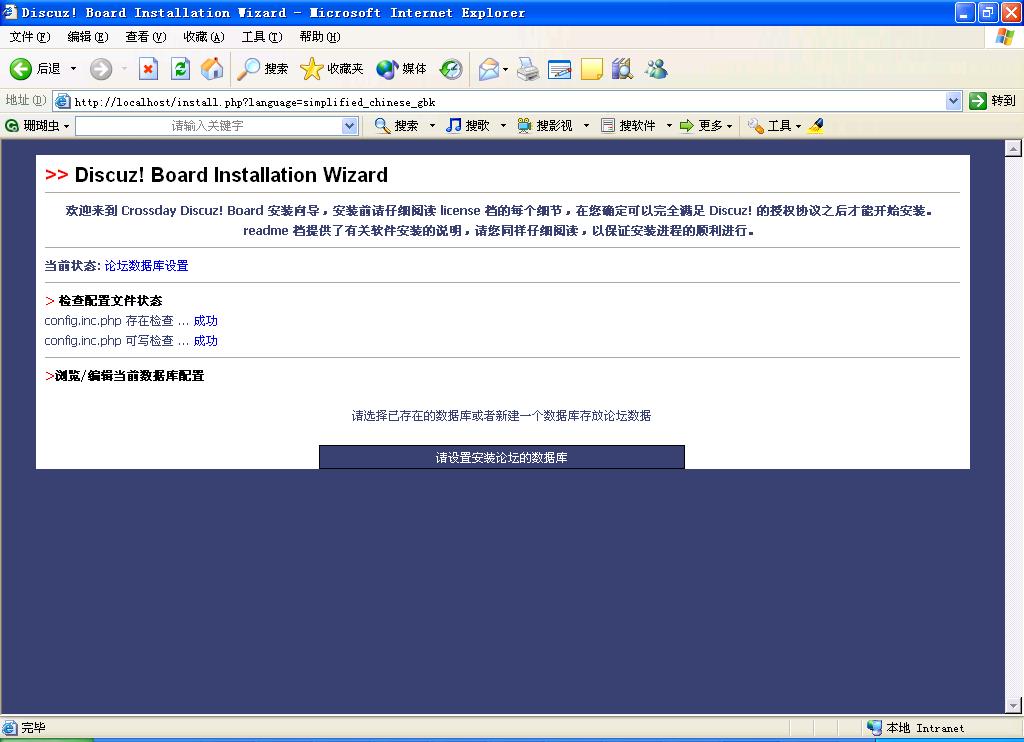
Task: Click the 转到 Go button
Action: 993,101
